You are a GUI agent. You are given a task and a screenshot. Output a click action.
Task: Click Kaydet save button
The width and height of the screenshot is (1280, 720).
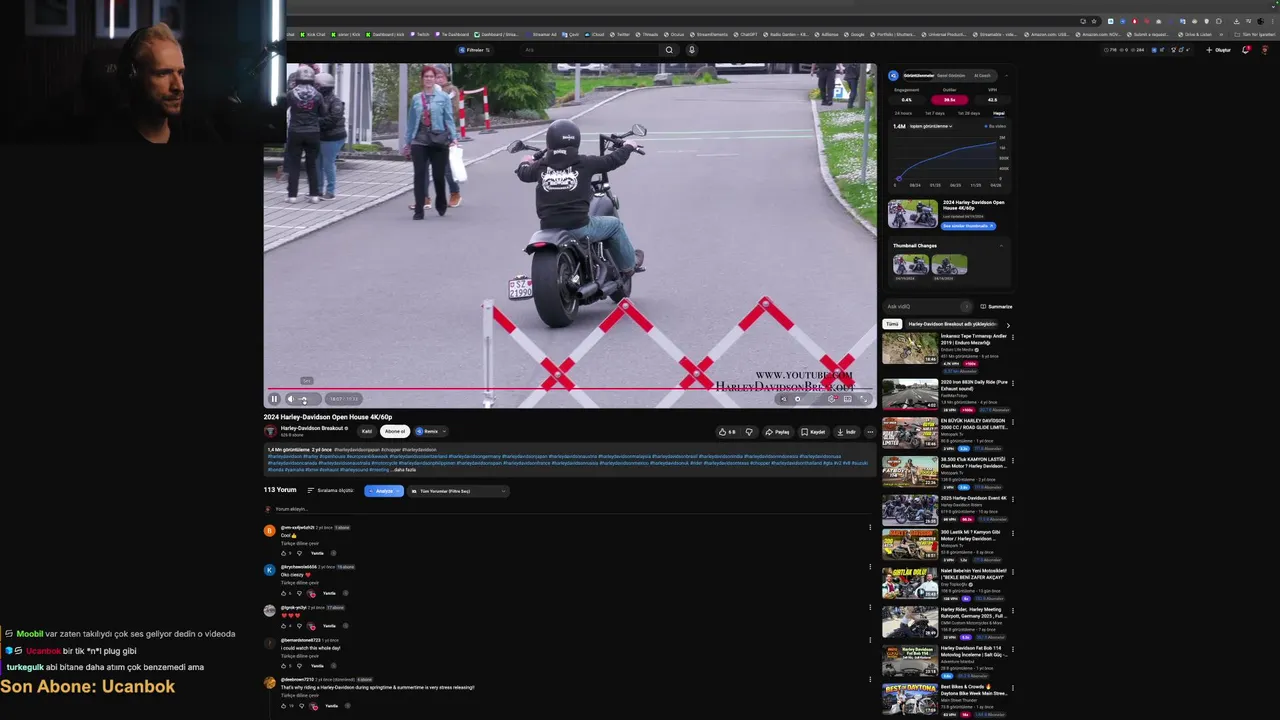pyautogui.click(x=813, y=432)
